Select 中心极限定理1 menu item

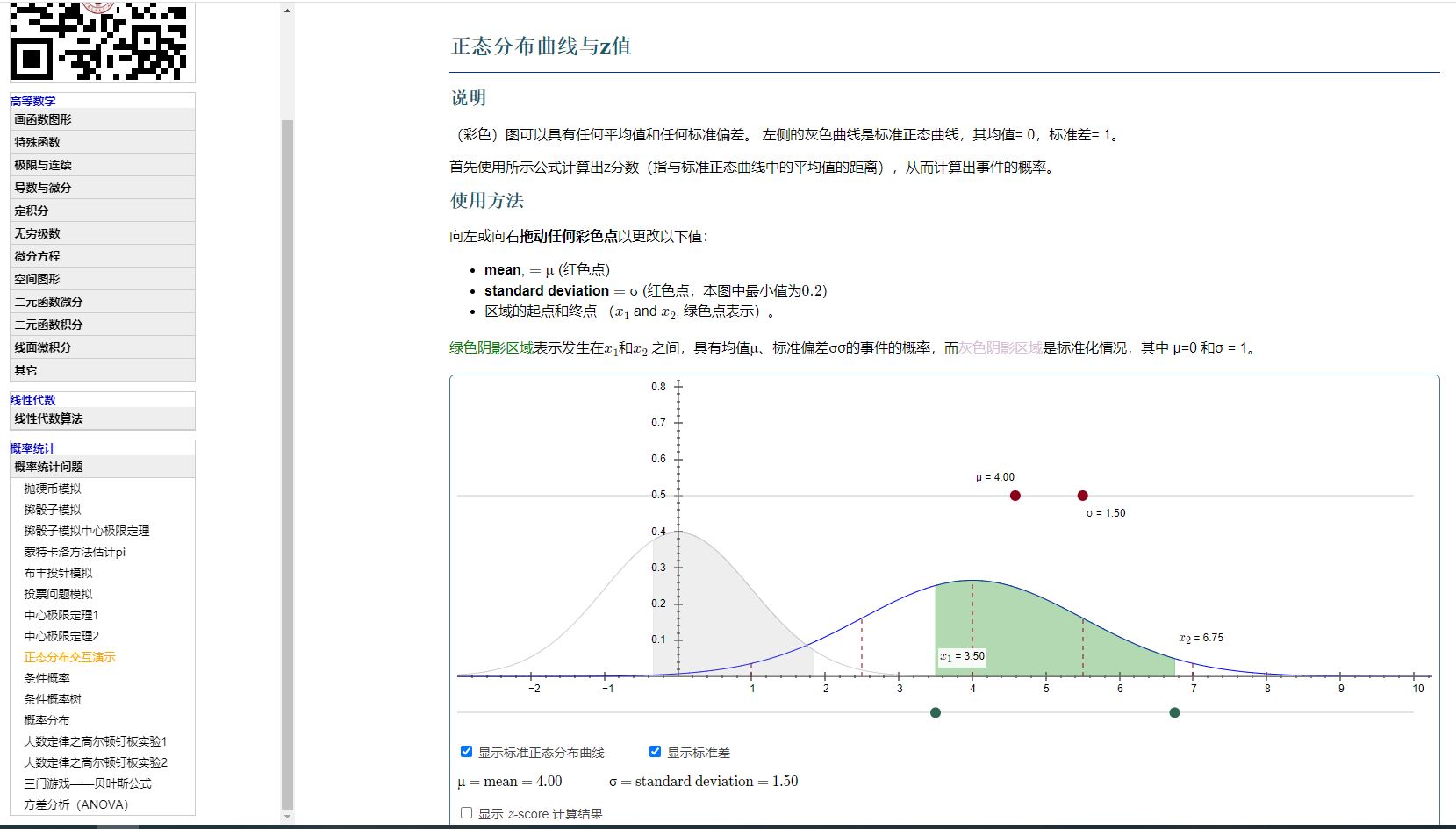tap(61, 615)
